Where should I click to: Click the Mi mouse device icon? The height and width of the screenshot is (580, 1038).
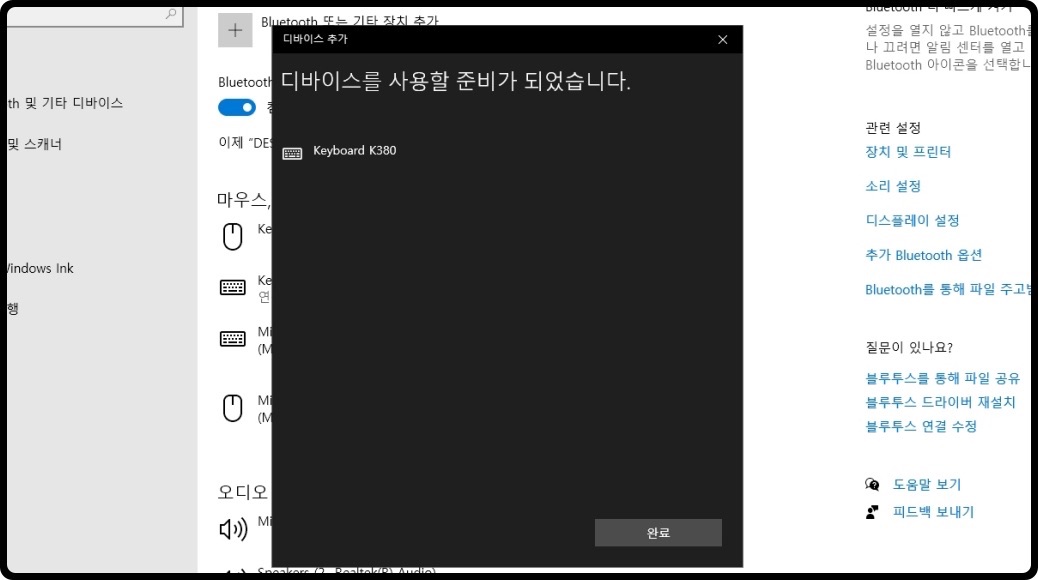[234, 408]
